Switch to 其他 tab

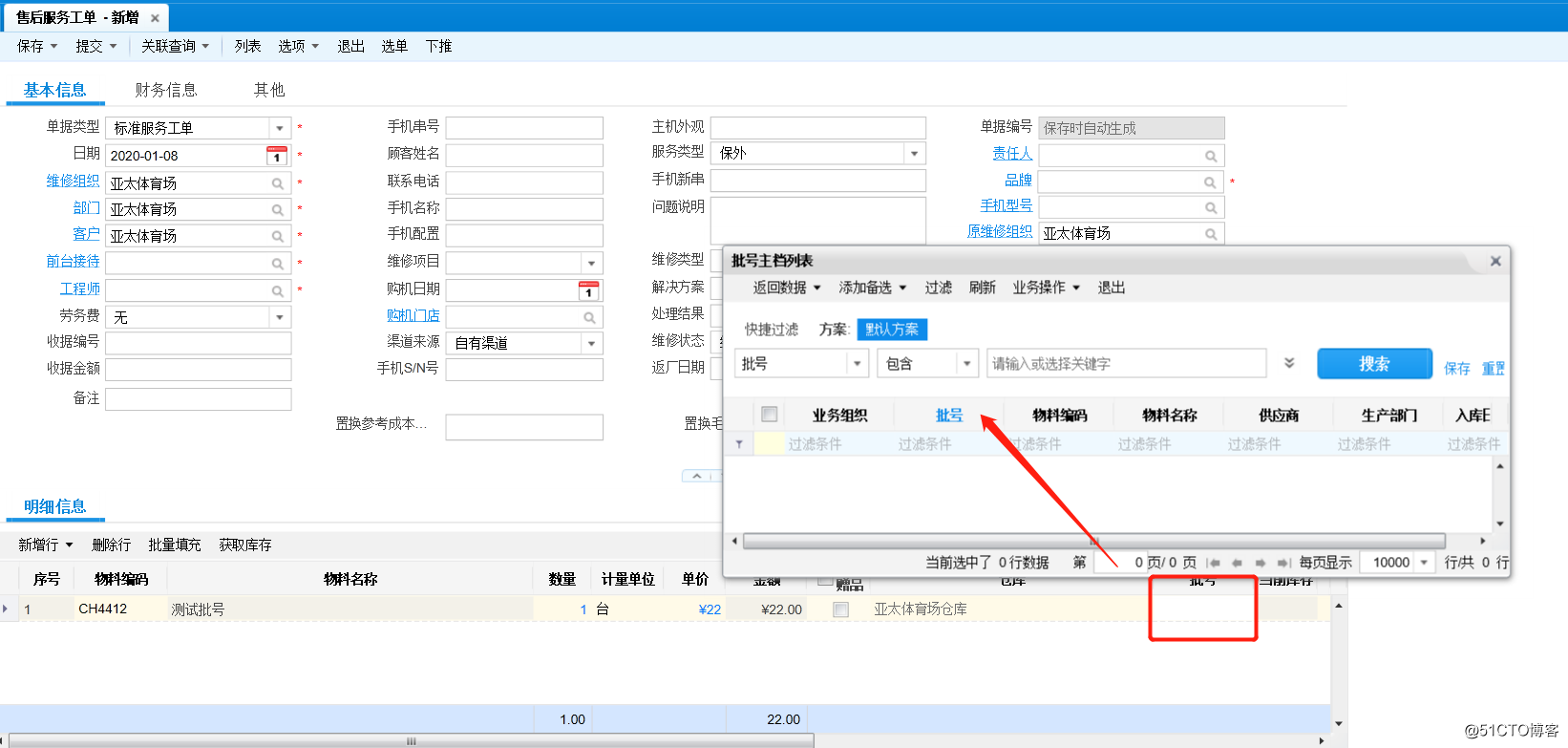tap(269, 90)
